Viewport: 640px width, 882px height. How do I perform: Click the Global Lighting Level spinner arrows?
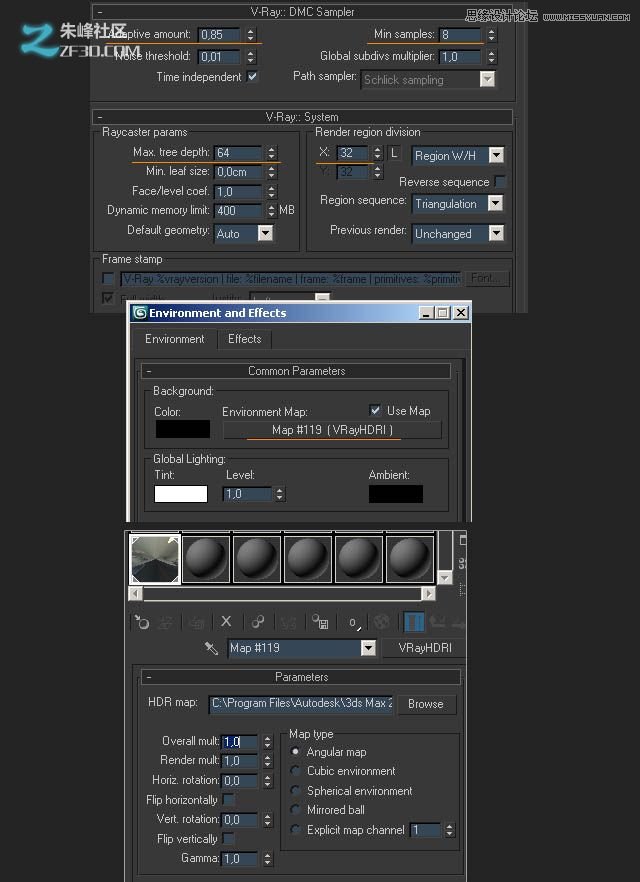280,494
